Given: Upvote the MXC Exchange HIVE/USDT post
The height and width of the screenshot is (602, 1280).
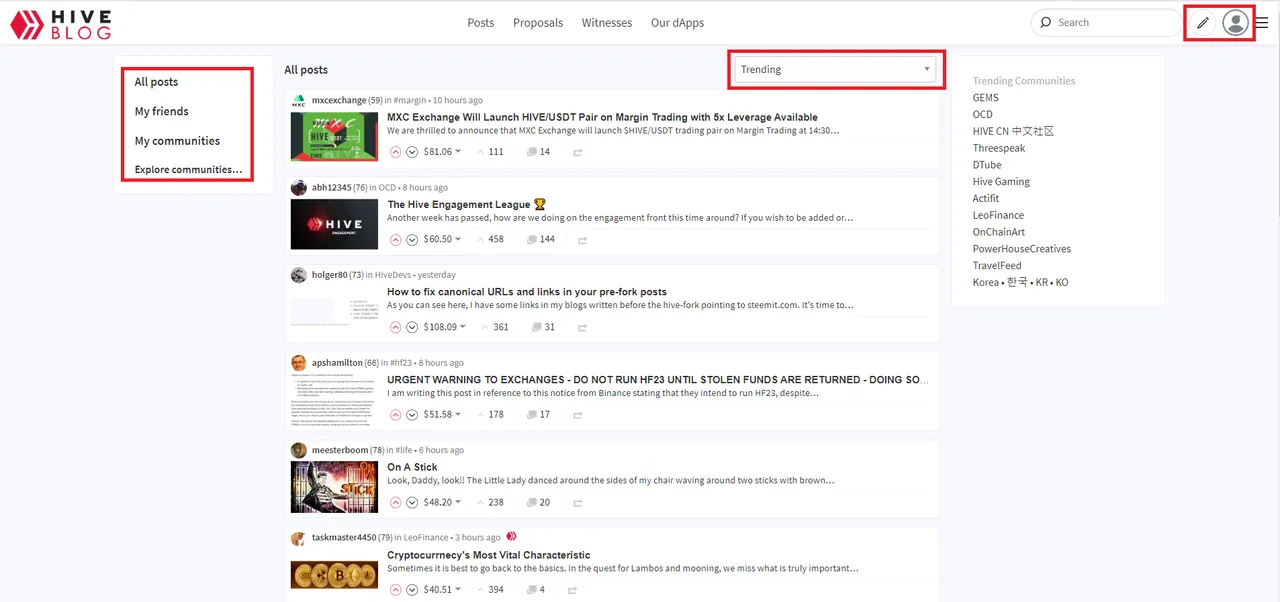Looking at the screenshot, I should (x=395, y=152).
